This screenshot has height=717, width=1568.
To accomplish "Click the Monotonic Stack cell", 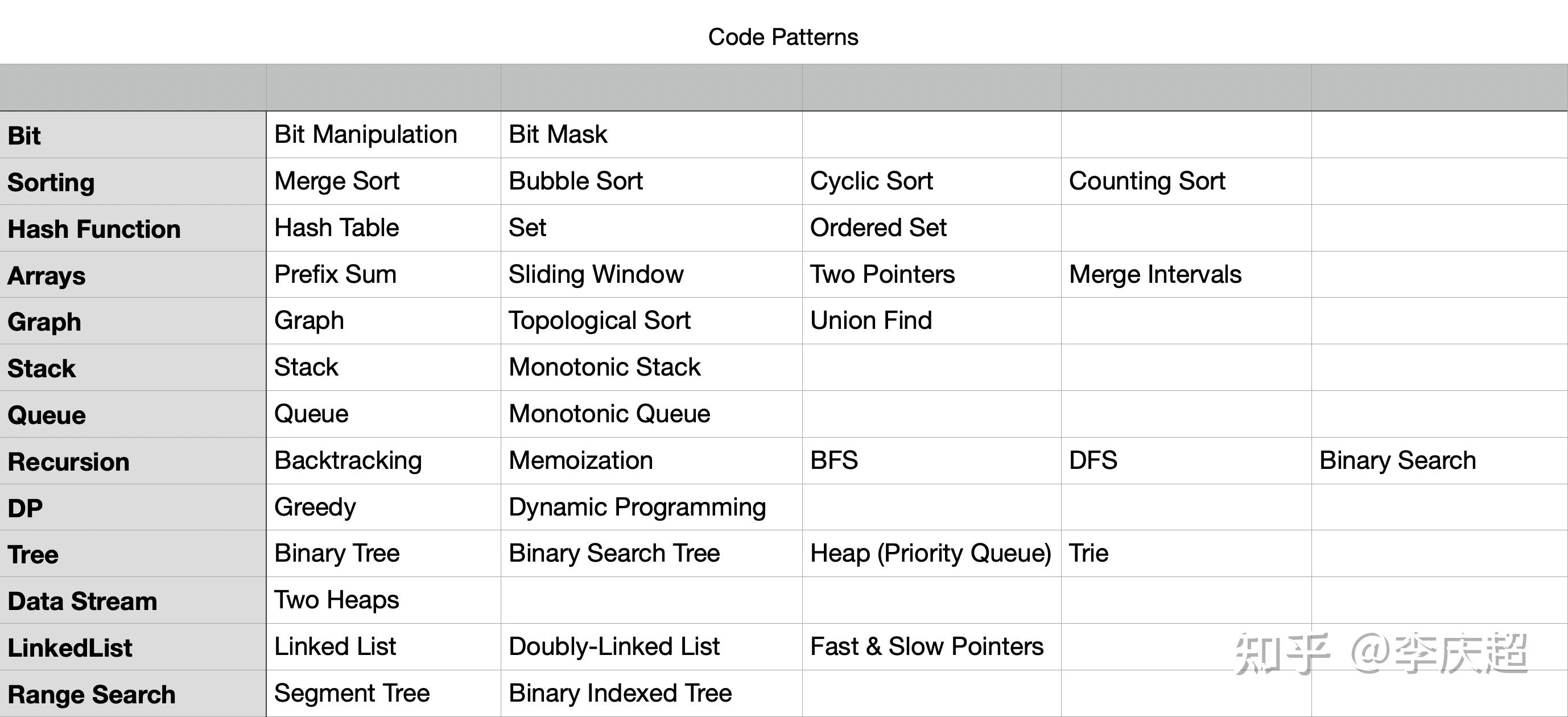I will point(604,367).
